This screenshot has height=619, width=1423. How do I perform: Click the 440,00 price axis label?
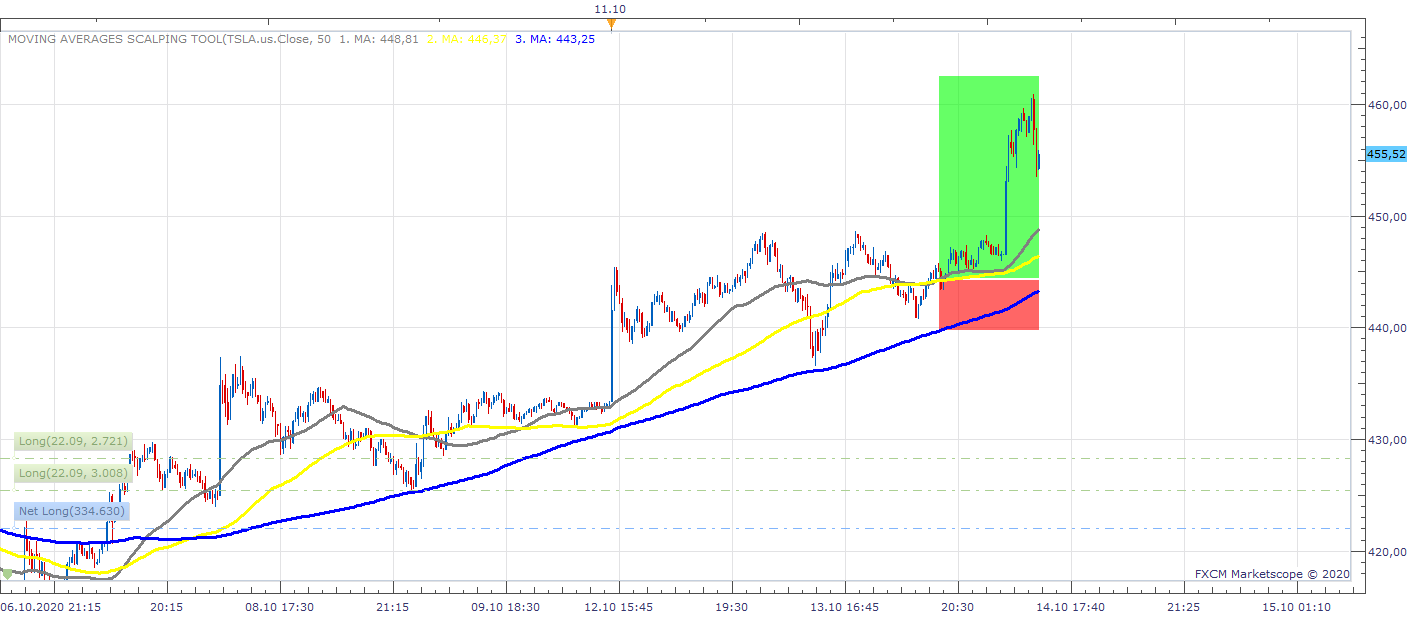[x=1386, y=328]
